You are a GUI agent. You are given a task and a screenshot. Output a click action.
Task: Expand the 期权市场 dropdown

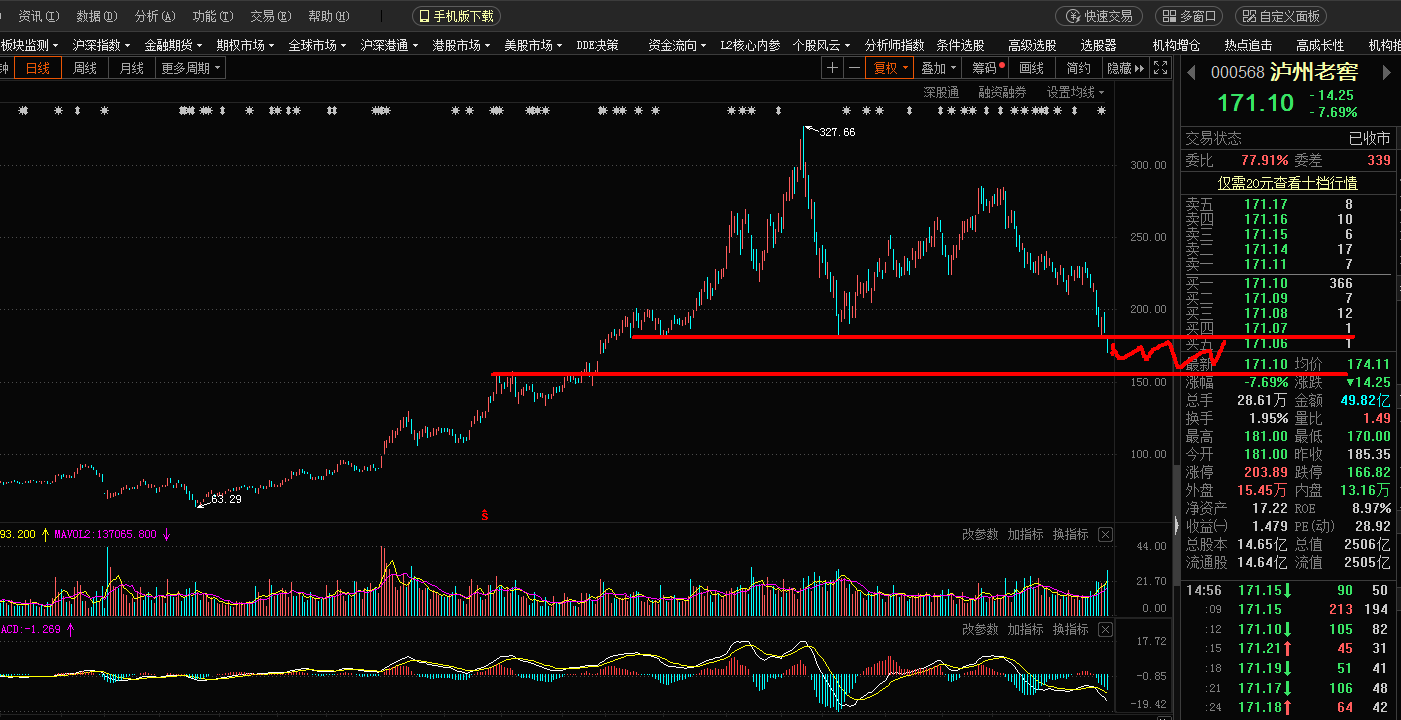click(x=246, y=45)
